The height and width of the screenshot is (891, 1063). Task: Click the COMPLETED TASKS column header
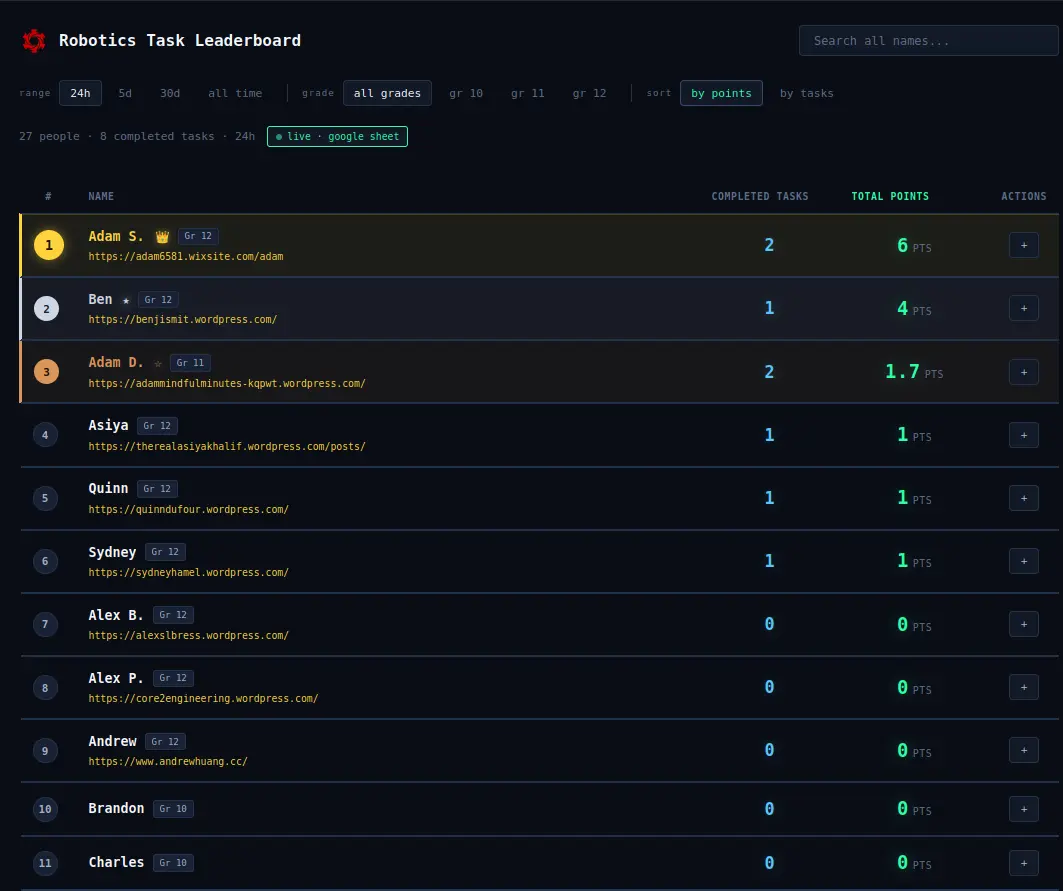coord(760,196)
